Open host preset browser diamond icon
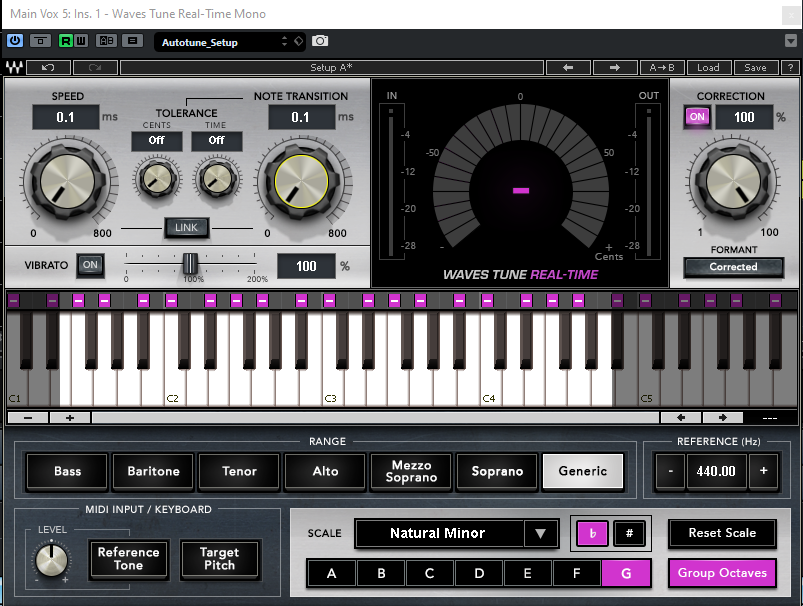The width and height of the screenshot is (803, 606). pos(299,41)
